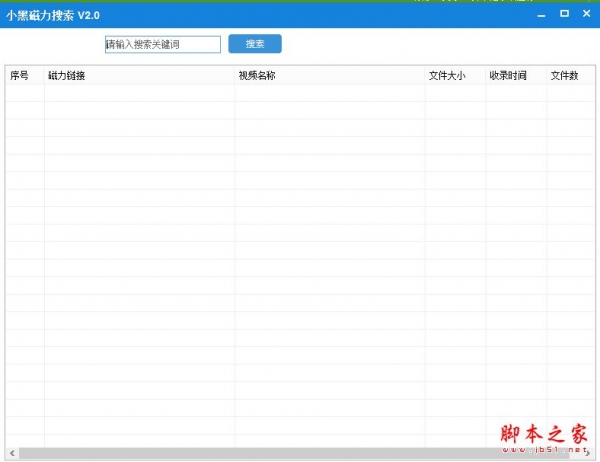Click the blue 搜索 search button
Viewport: 600px width, 462px height.
tap(255, 44)
